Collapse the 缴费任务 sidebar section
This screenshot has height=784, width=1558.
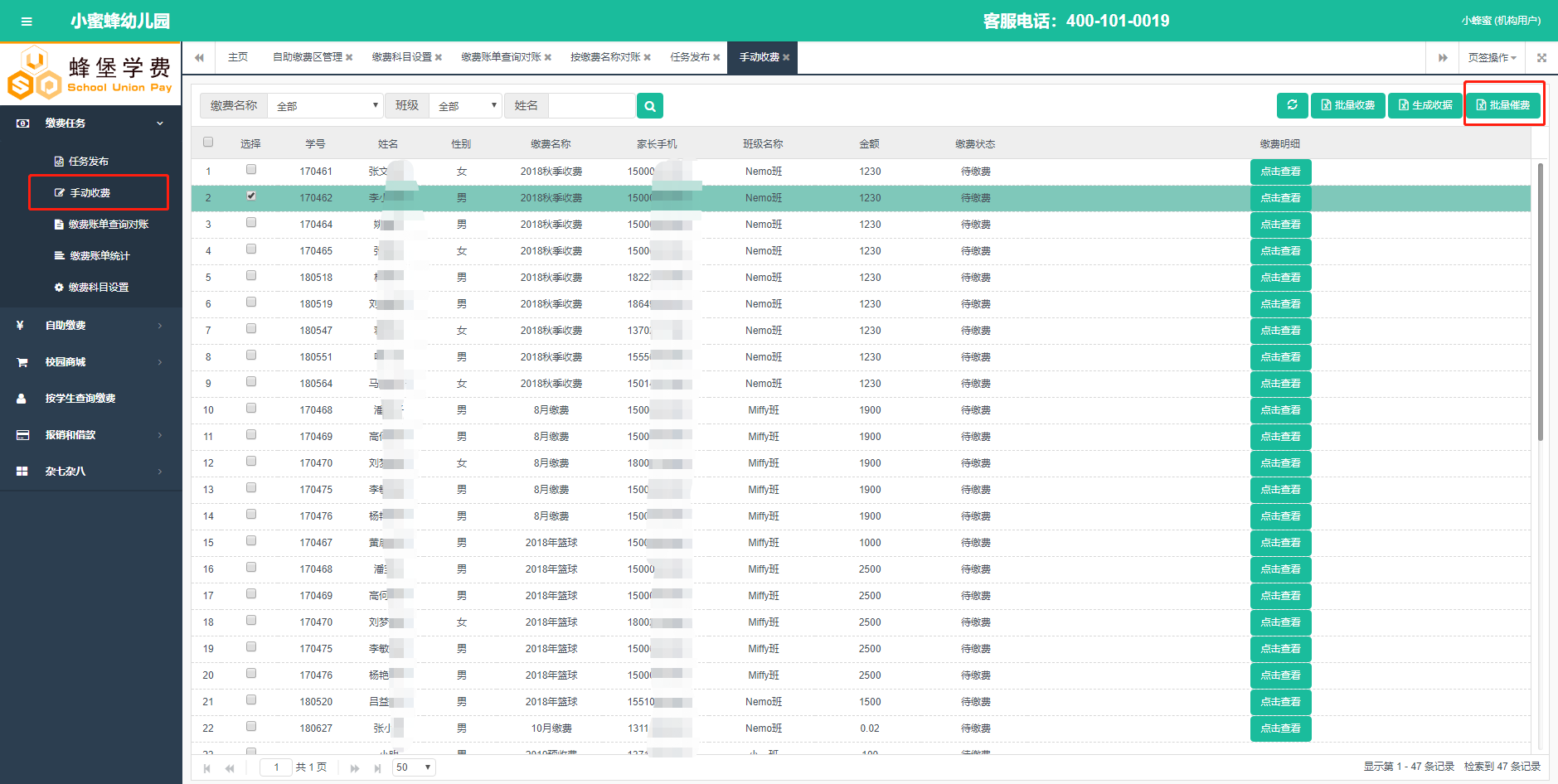click(x=91, y=123)
